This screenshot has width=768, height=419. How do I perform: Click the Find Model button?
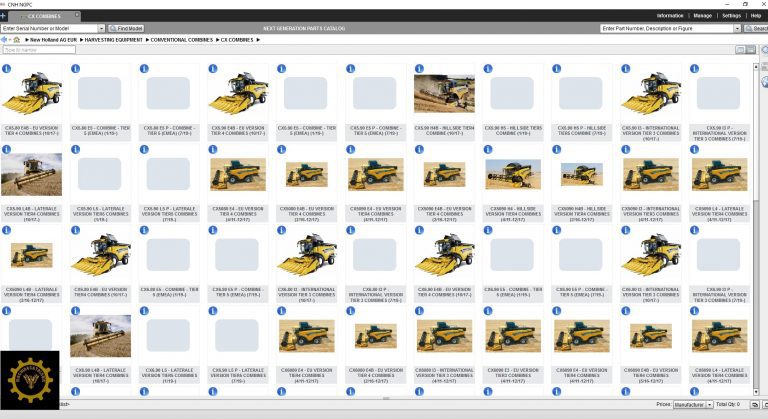126,28
